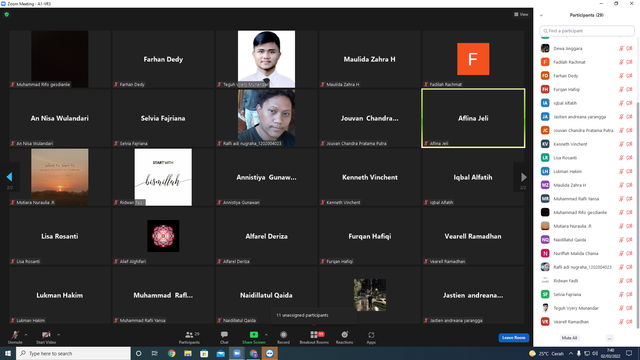Click the Mute All button
This screenshot has height=360, width=640.
pyautogui.click(x=569, y=338)
